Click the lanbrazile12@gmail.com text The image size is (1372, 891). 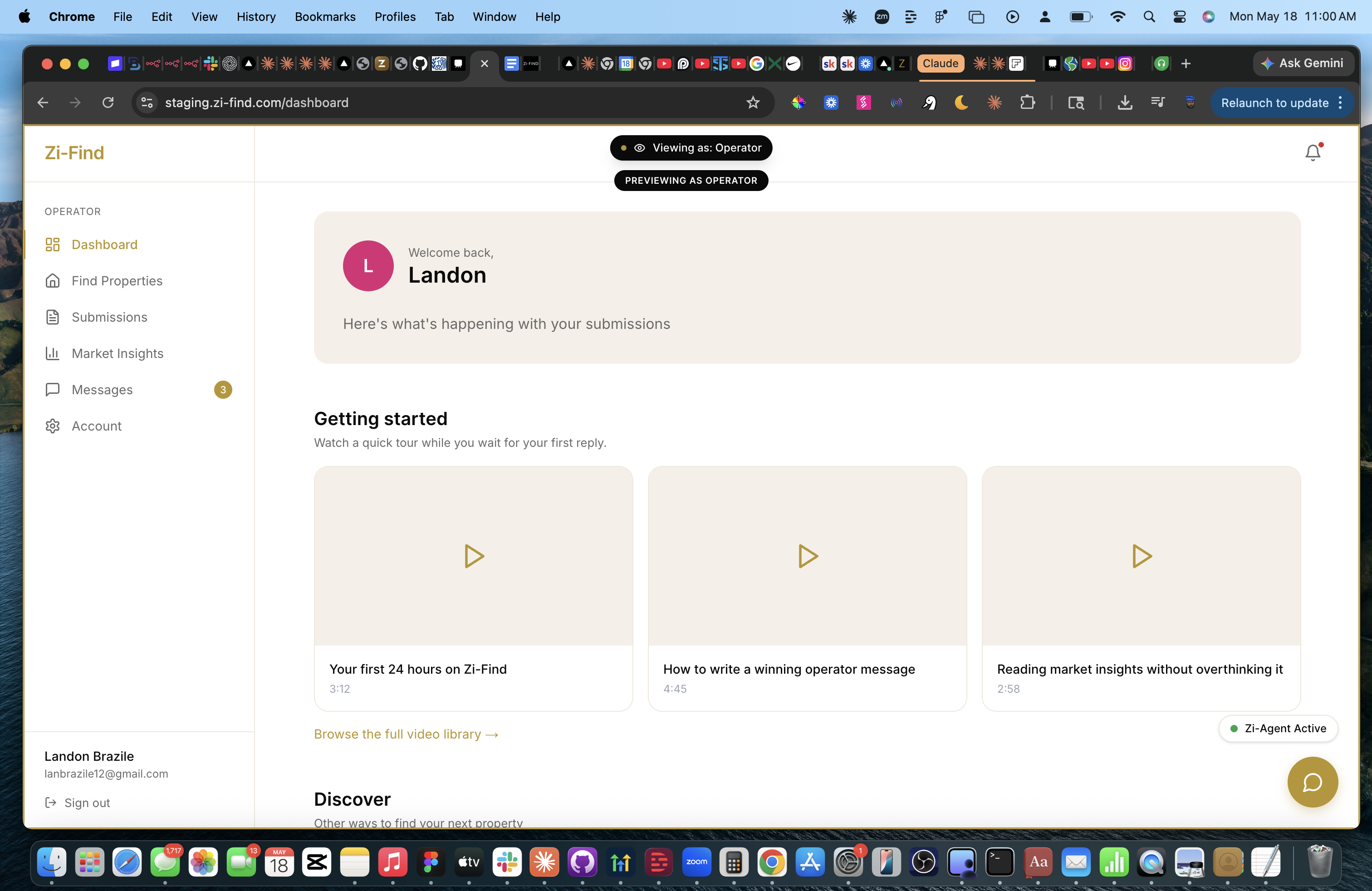pyautogui.click(x=106, y=774)
